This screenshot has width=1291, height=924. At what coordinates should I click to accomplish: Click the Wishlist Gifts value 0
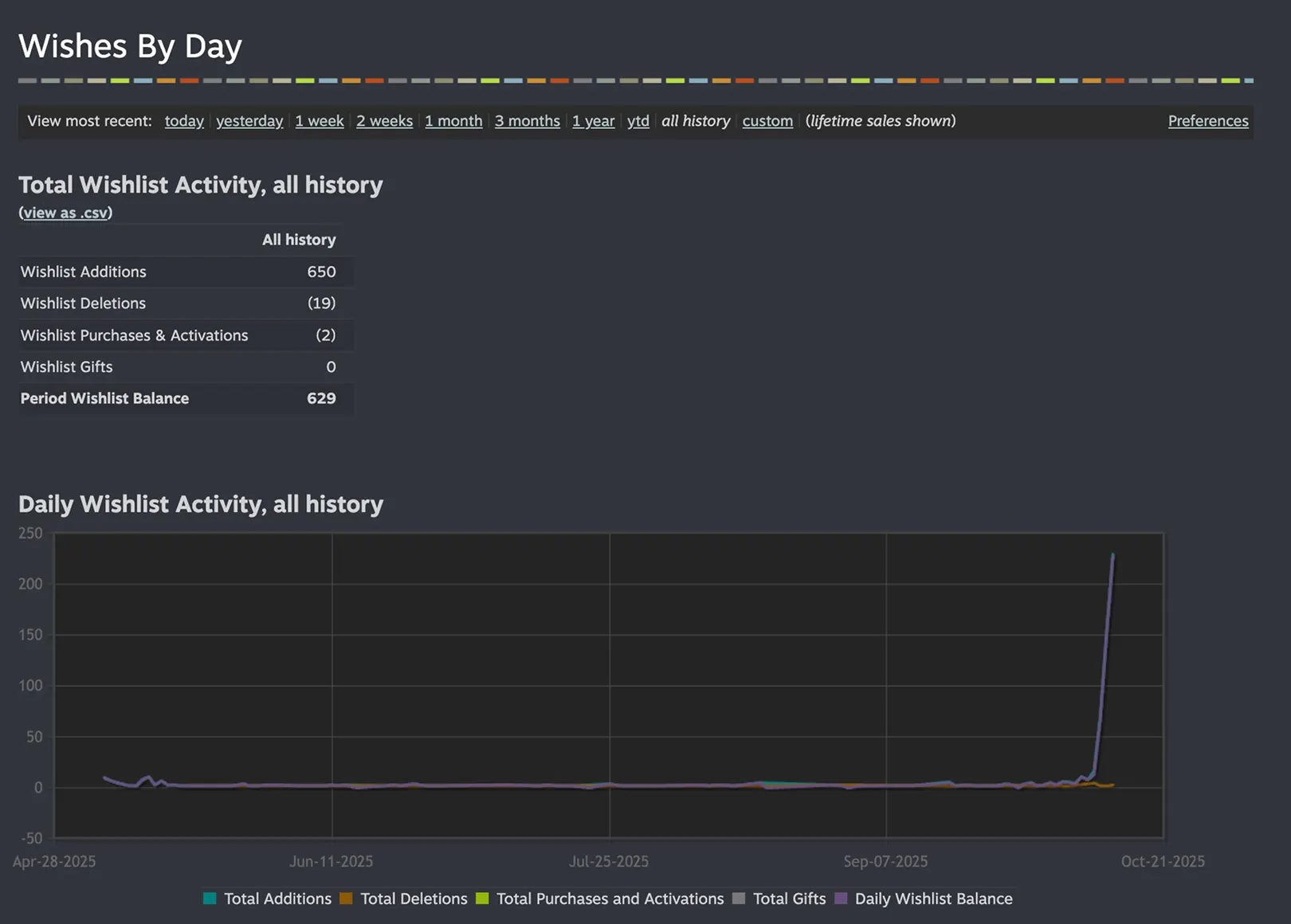tap(331, 367)
